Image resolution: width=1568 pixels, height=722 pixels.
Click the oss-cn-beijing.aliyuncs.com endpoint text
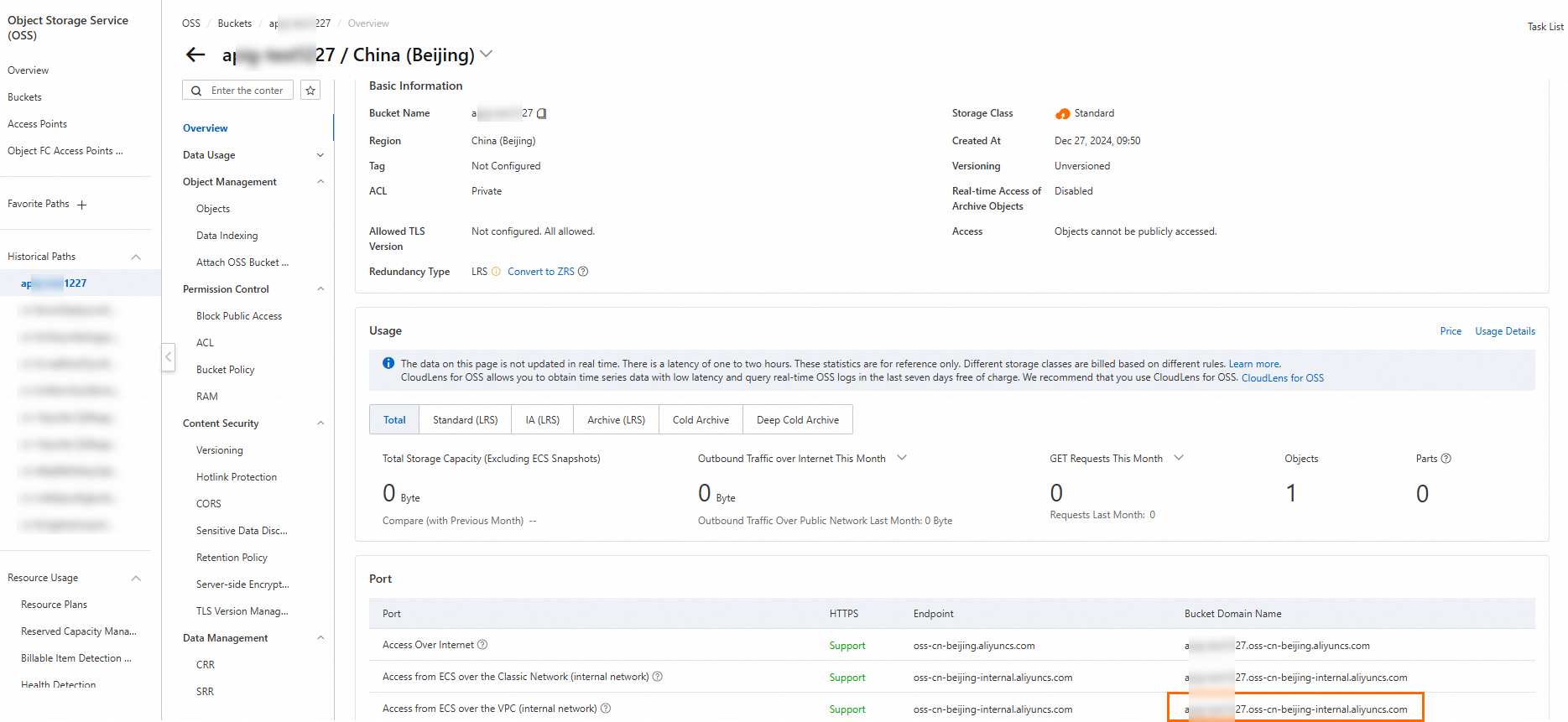[x=974, y=646]
